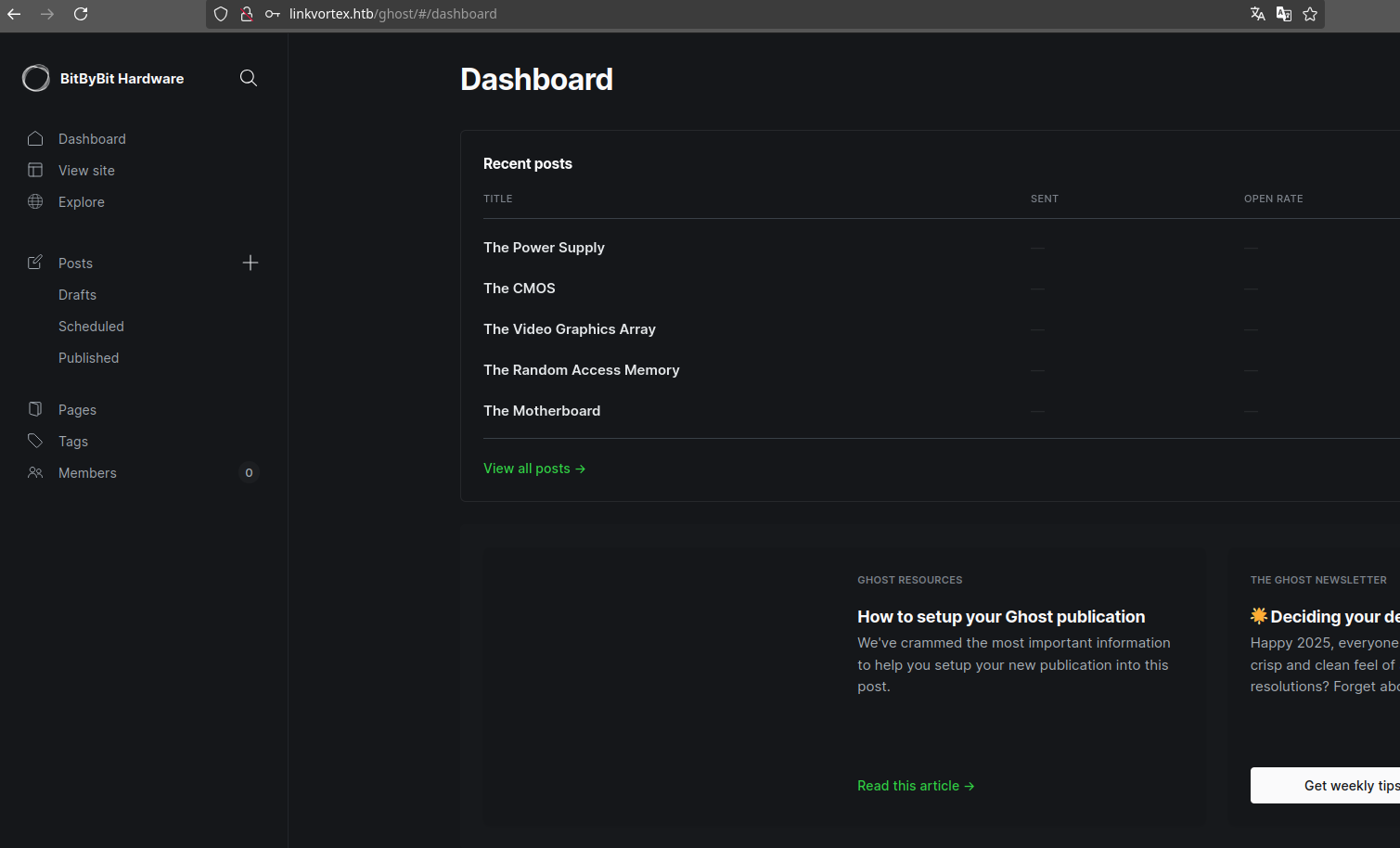
Task: Select the Get weekly tips button
Action: pos(1325,785)
